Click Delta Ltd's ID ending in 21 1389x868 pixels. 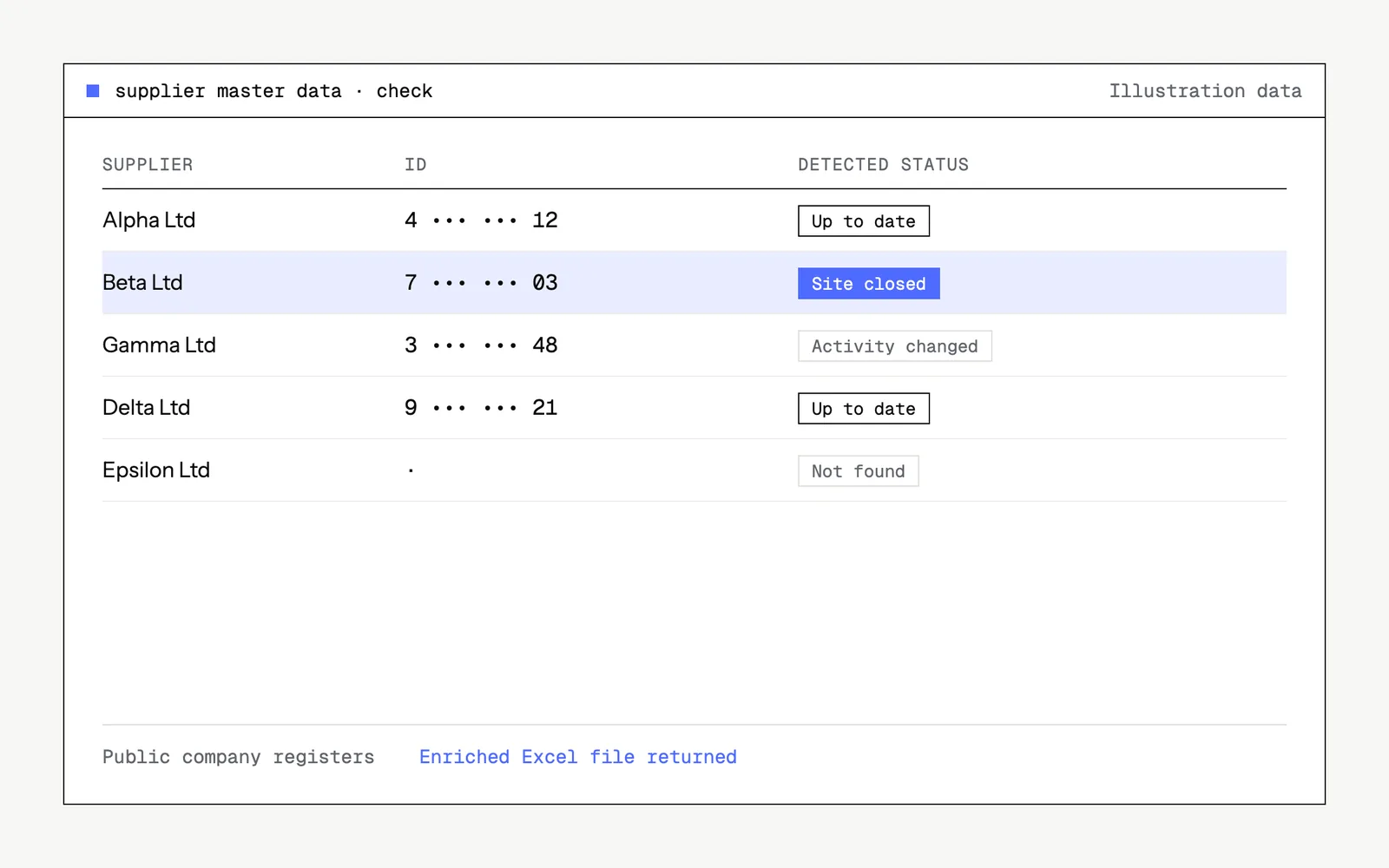coord(481,408)
